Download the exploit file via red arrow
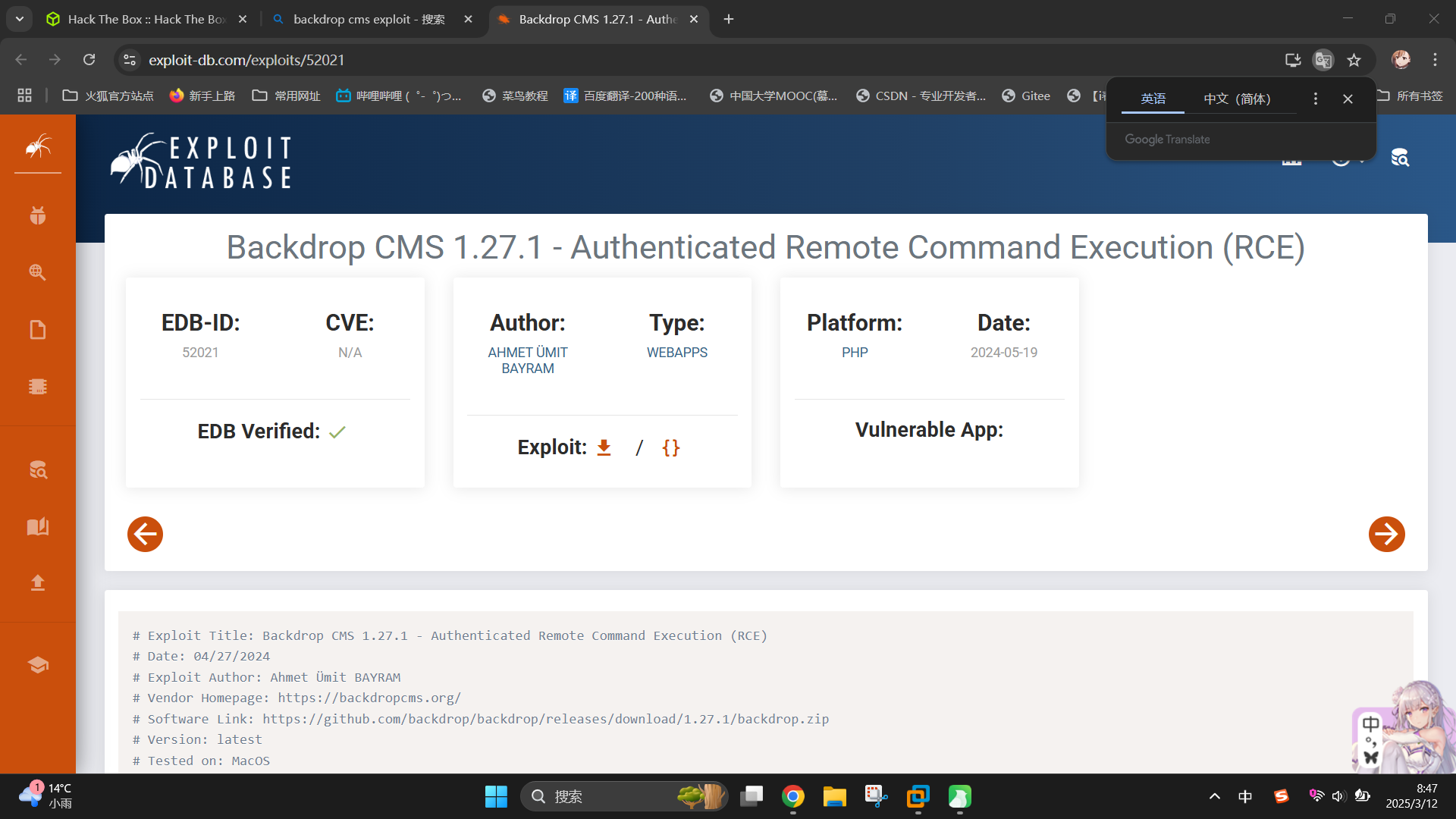Screen dimensions: 1456x819 (604, 447)
